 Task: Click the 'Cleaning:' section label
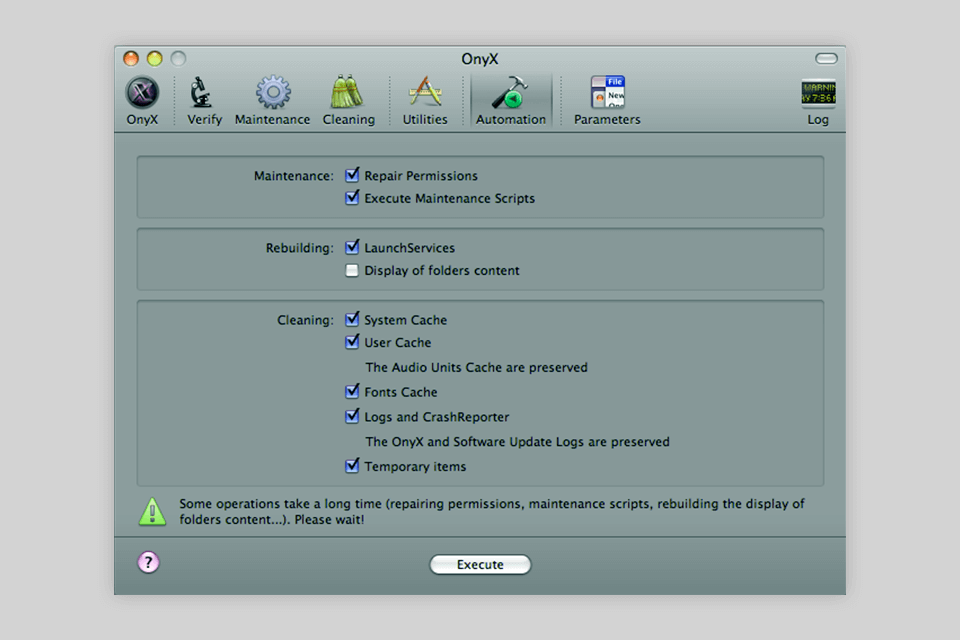[305, 320]
